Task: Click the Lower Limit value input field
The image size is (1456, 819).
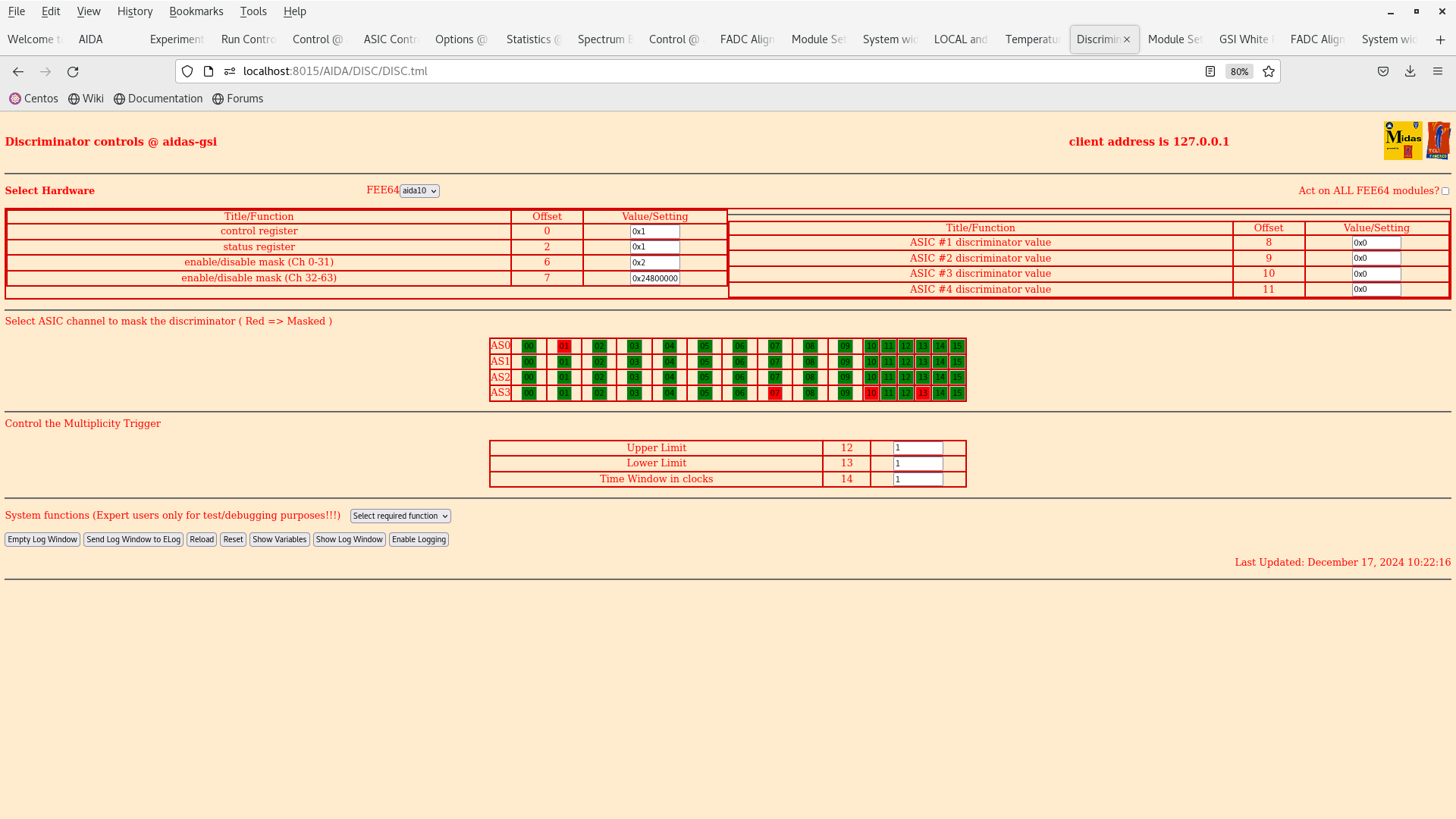Action: 918,463
